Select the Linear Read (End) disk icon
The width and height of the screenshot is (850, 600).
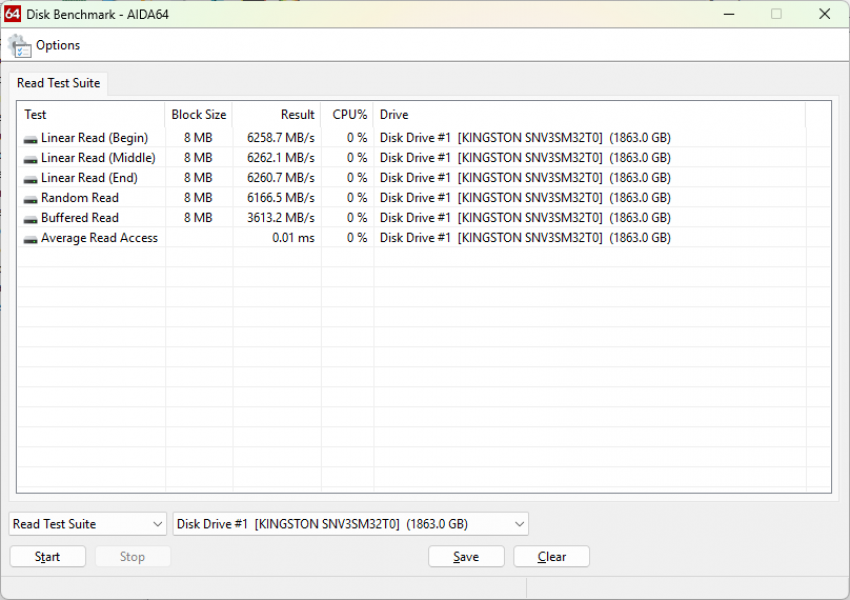(x=31, y=179)
